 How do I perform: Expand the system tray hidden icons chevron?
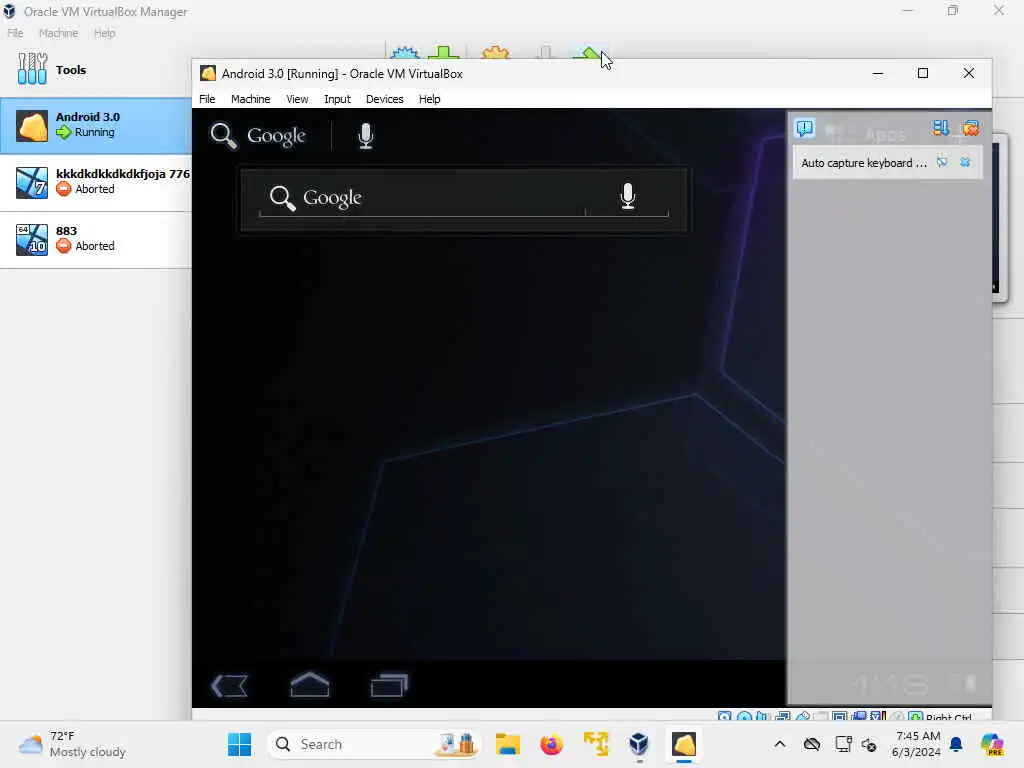(x=780, y=744)
